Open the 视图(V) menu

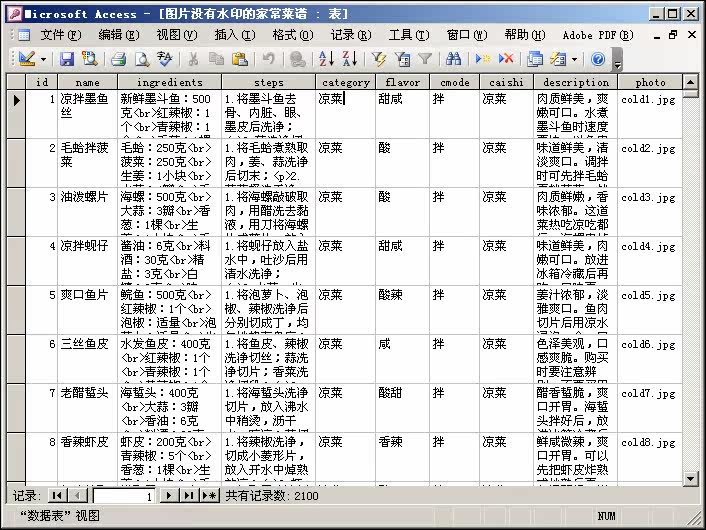[x=177, y=35]
